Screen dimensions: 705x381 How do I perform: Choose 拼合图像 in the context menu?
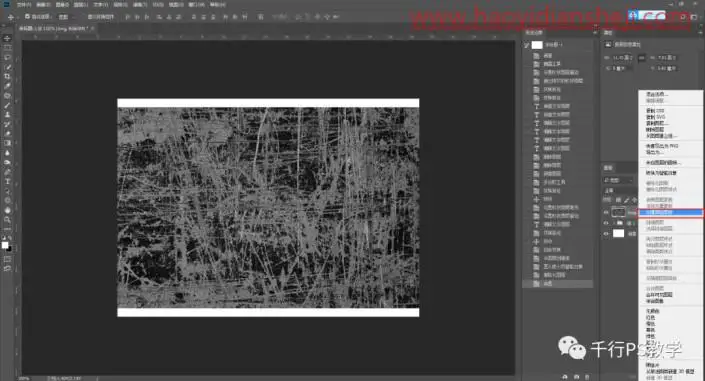point(655,301)
